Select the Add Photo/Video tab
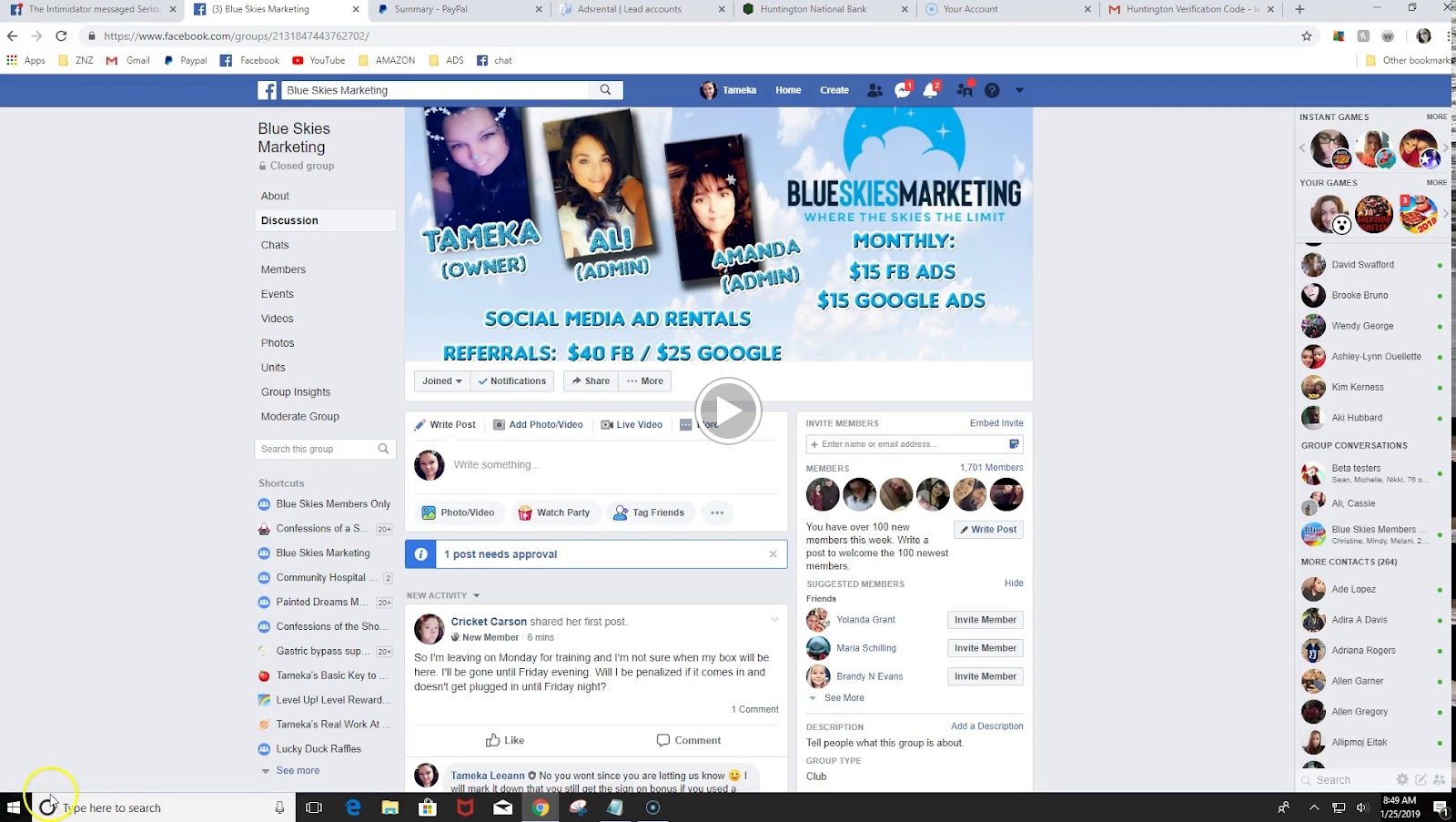 539,424
